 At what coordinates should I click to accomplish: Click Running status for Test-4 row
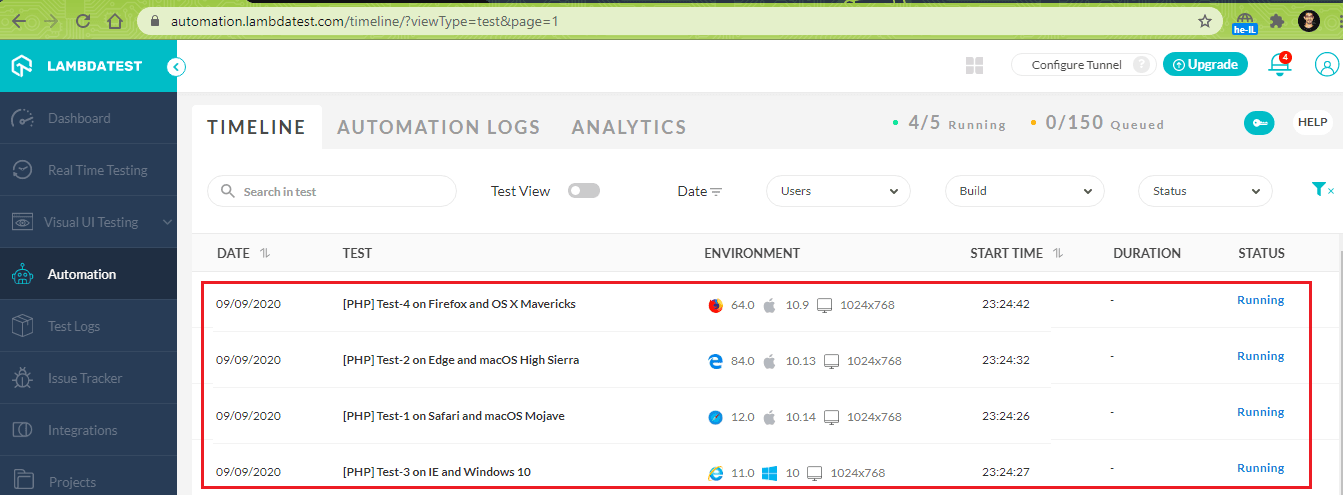coord(1260,300)
